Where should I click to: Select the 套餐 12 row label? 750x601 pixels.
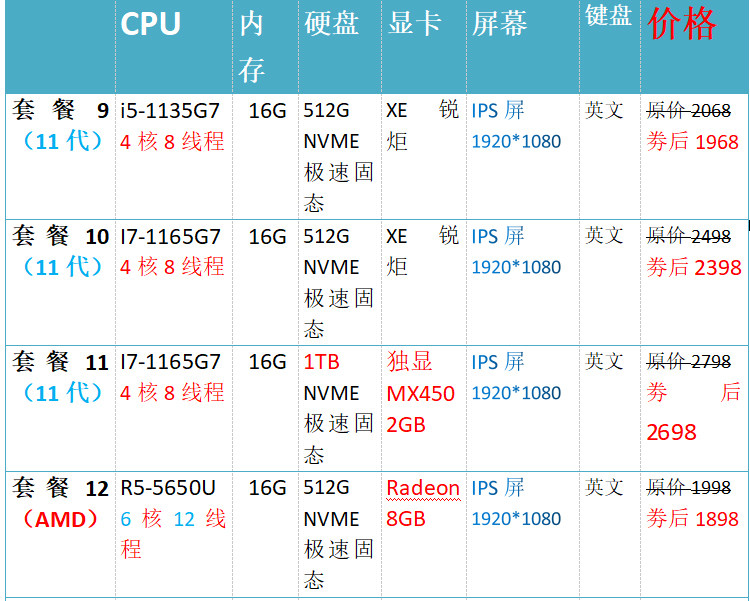coord(61,488)
